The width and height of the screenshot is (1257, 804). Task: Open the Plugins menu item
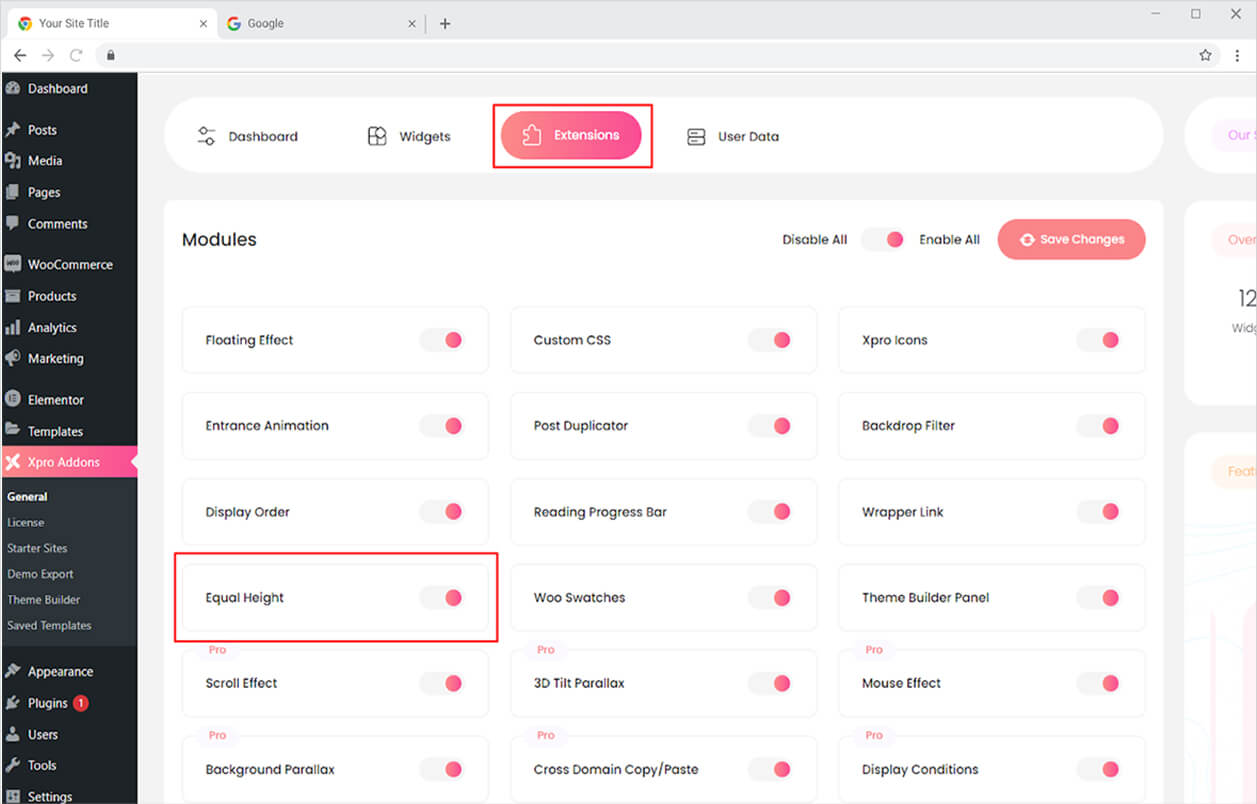click(47, 703)
